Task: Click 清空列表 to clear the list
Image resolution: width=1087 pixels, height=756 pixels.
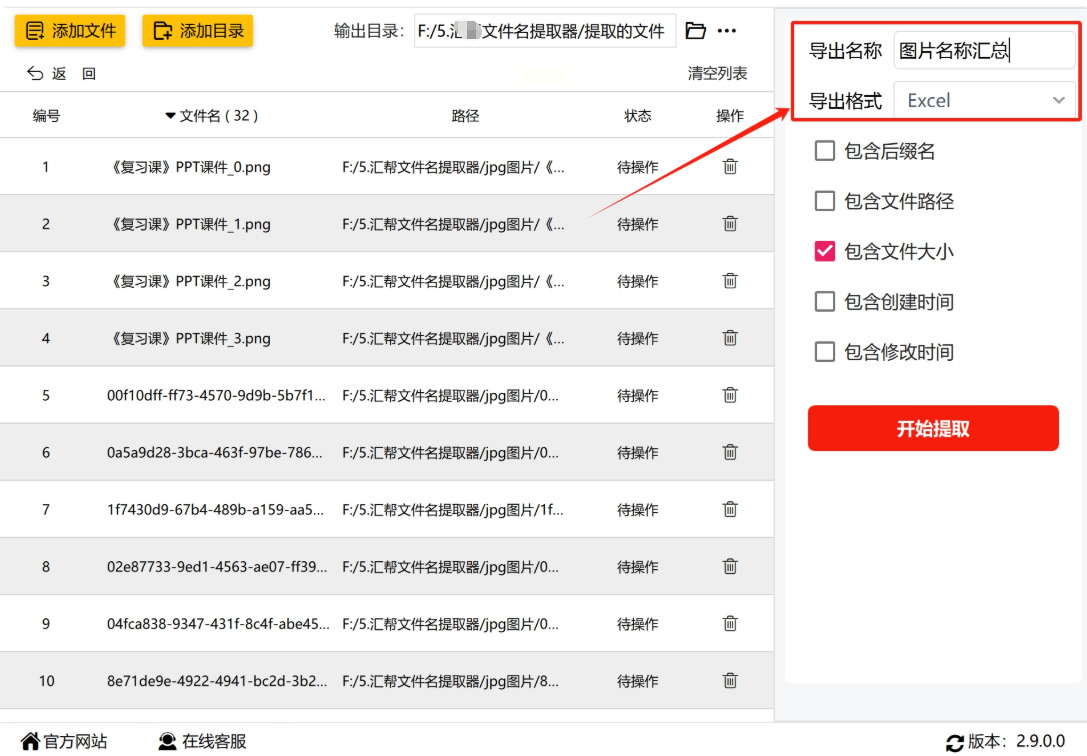Action: [x=717, y=73]
